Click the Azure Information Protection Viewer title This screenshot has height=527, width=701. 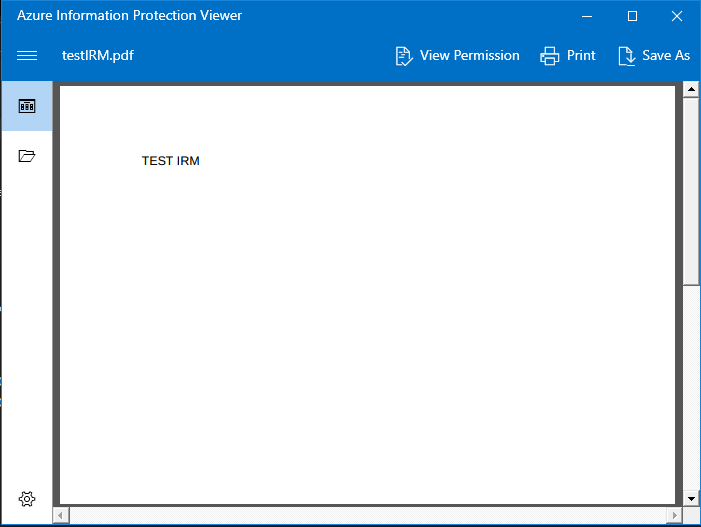[129, 16]
